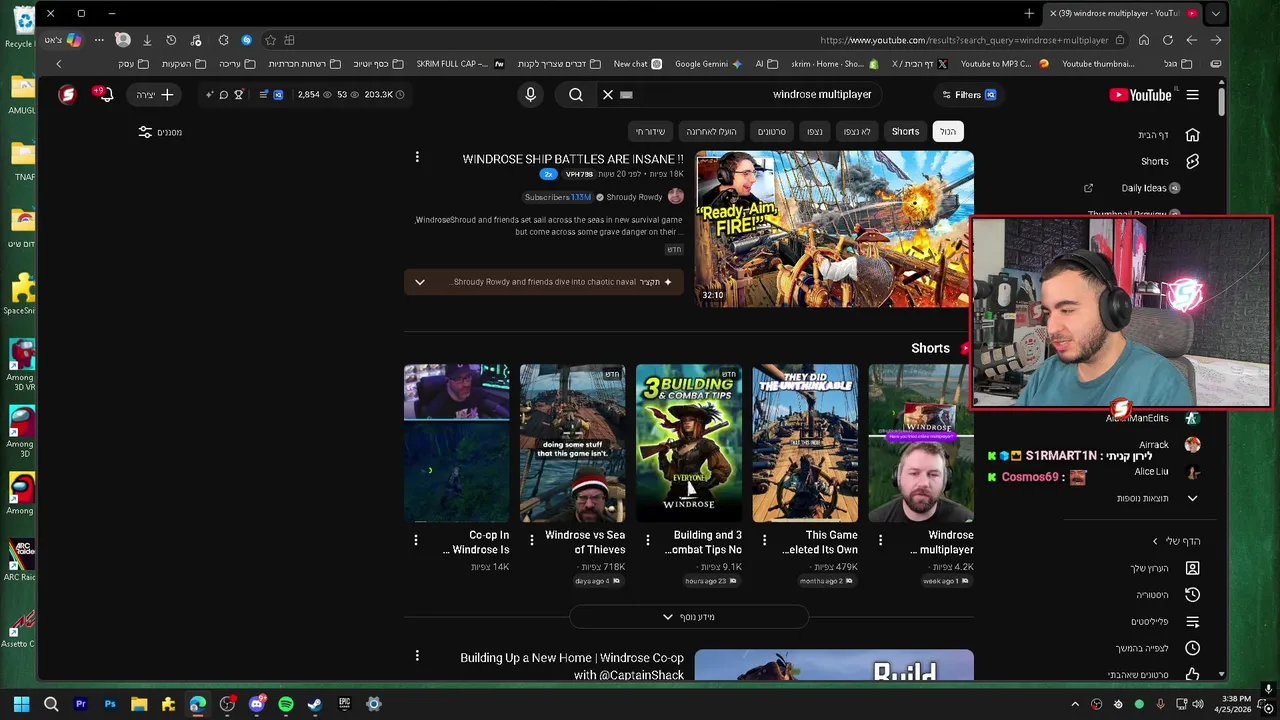The height and width of the screenshot is (720, 1280).
Task: Open the browser tab list dropdown
Action: (1215, 13)
